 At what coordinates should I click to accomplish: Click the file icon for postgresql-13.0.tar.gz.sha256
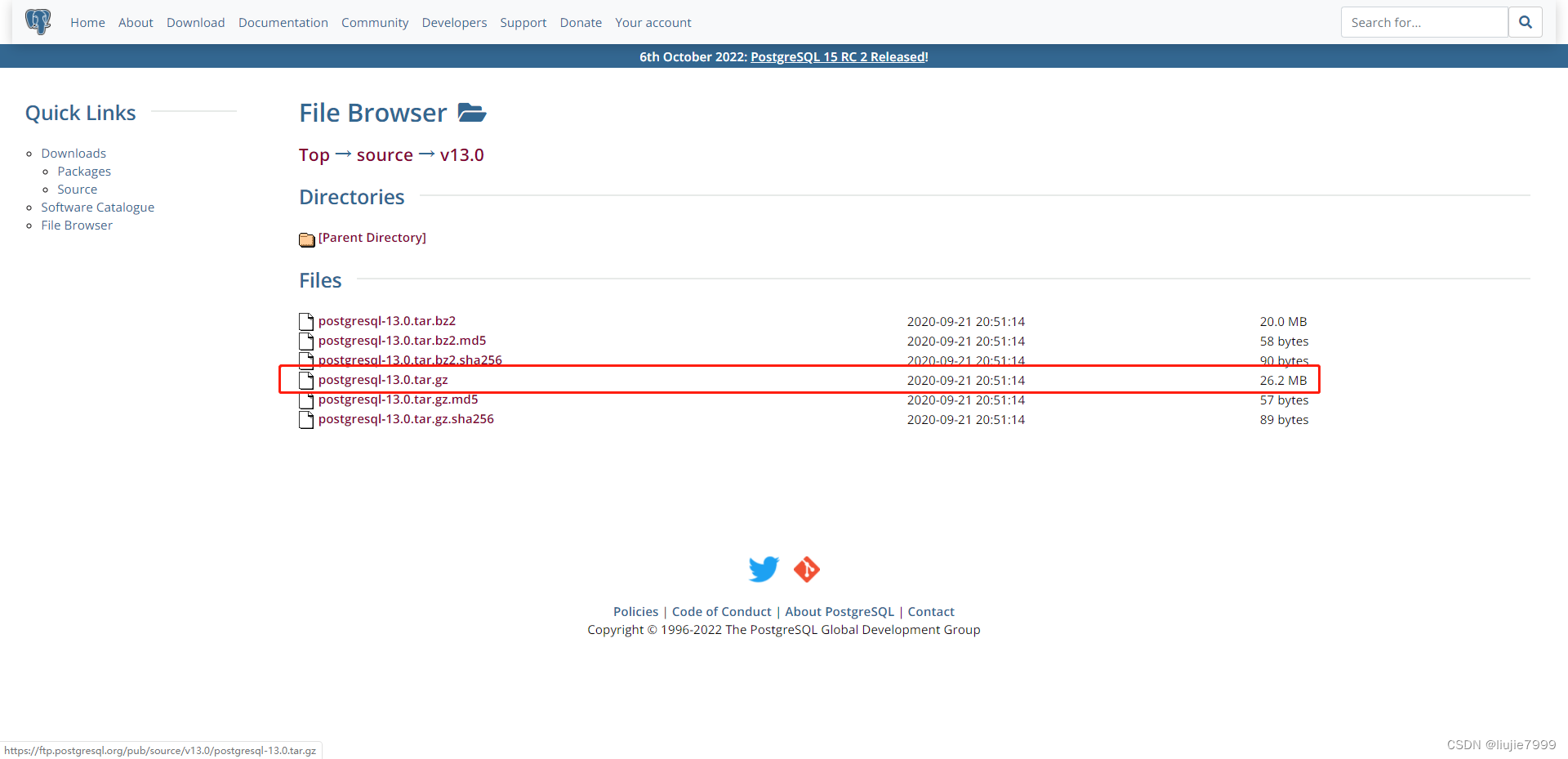pyautogui.click(x=306, y=419)
